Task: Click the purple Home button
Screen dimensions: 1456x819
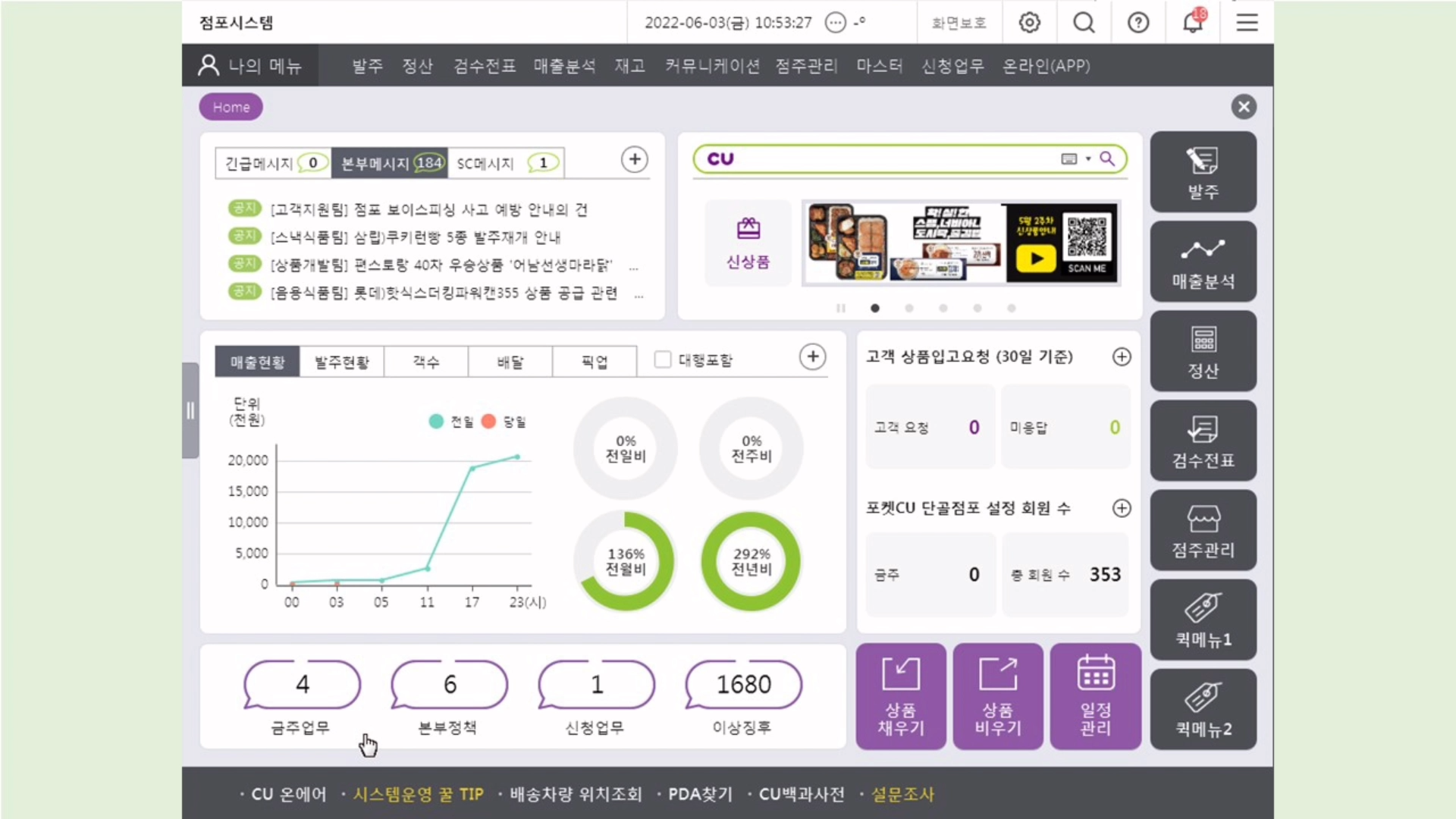Action: click(231, 107)
